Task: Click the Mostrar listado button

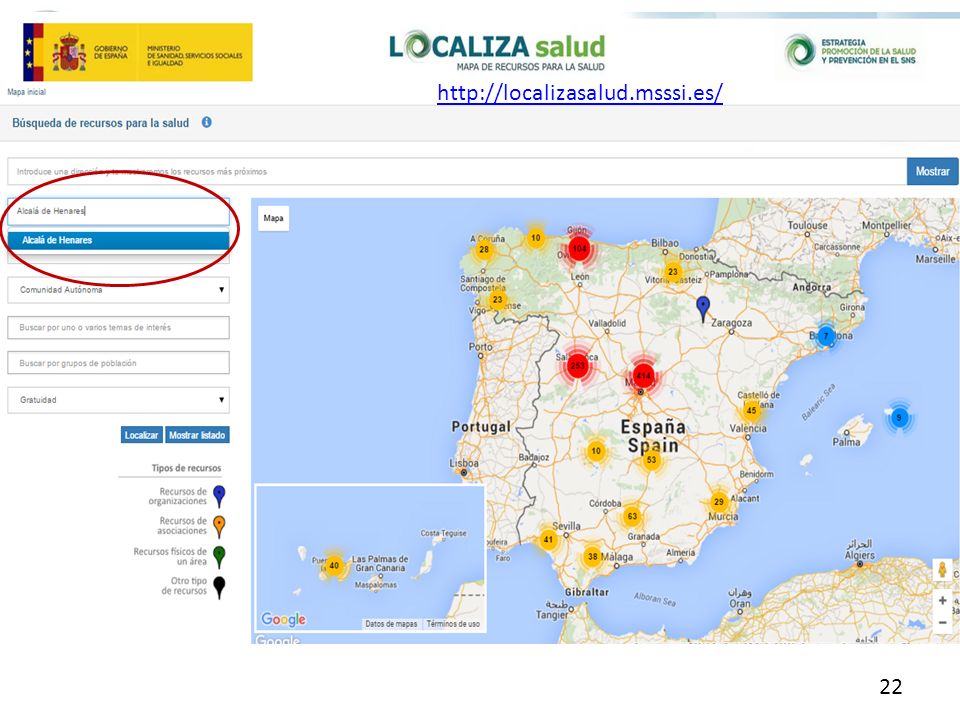Action: point(197,435)
